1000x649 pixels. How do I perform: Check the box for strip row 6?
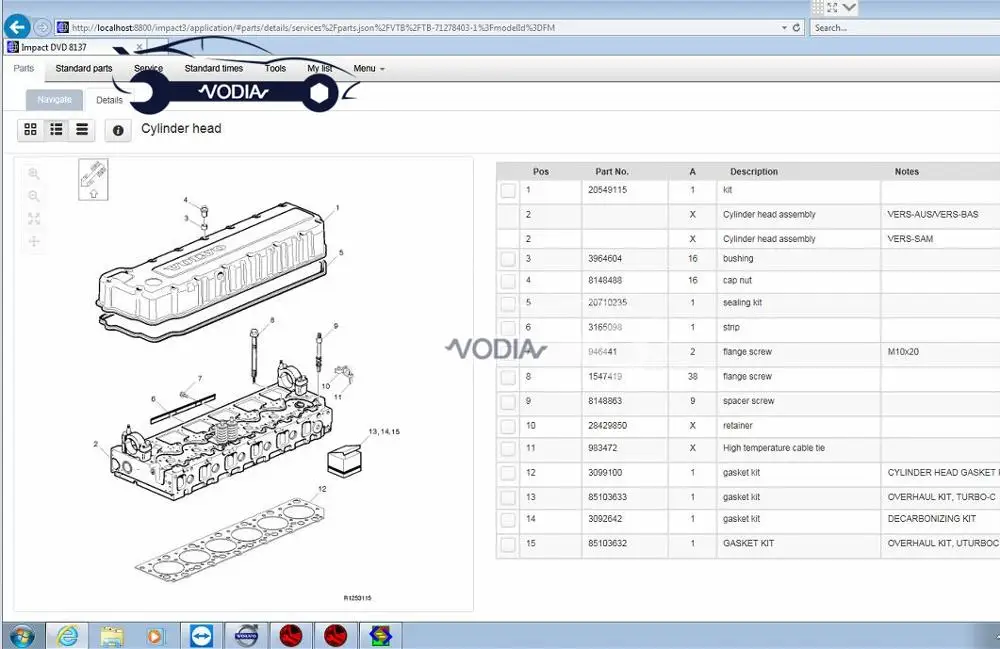(x=508, y=328)
